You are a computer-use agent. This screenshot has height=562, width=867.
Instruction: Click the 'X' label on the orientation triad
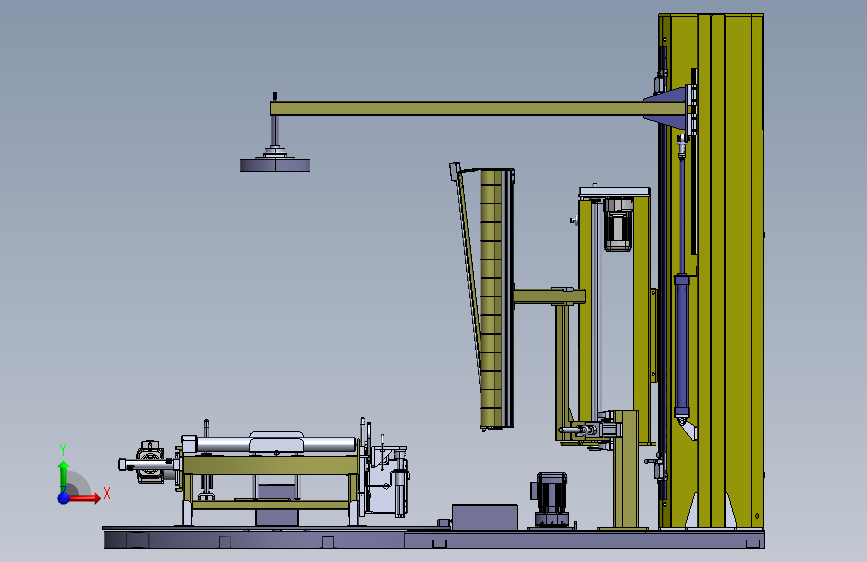(107, 493)
